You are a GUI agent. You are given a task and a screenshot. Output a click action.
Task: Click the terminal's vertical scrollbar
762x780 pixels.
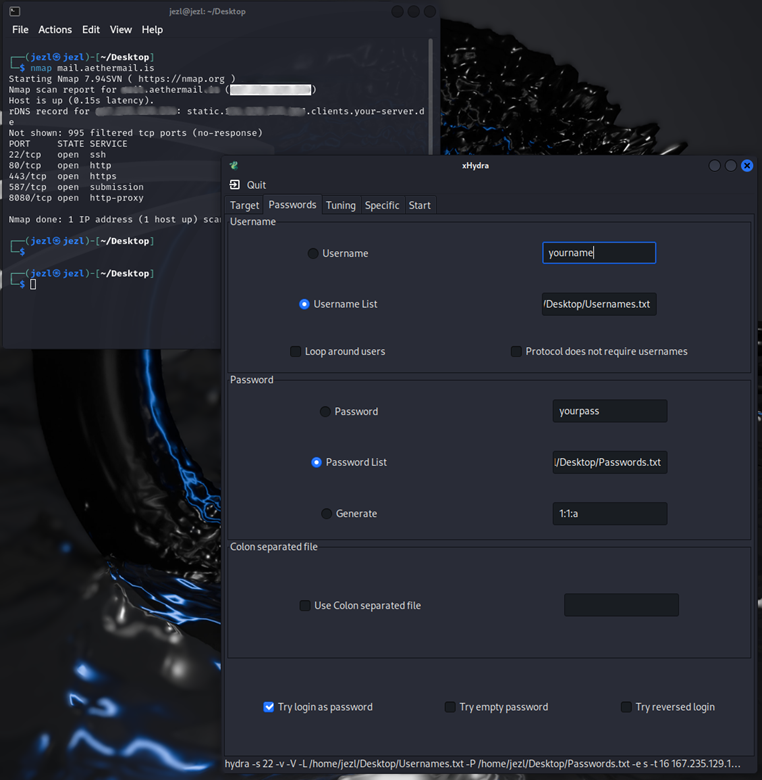pyautogui.click(x=432, y=80)
